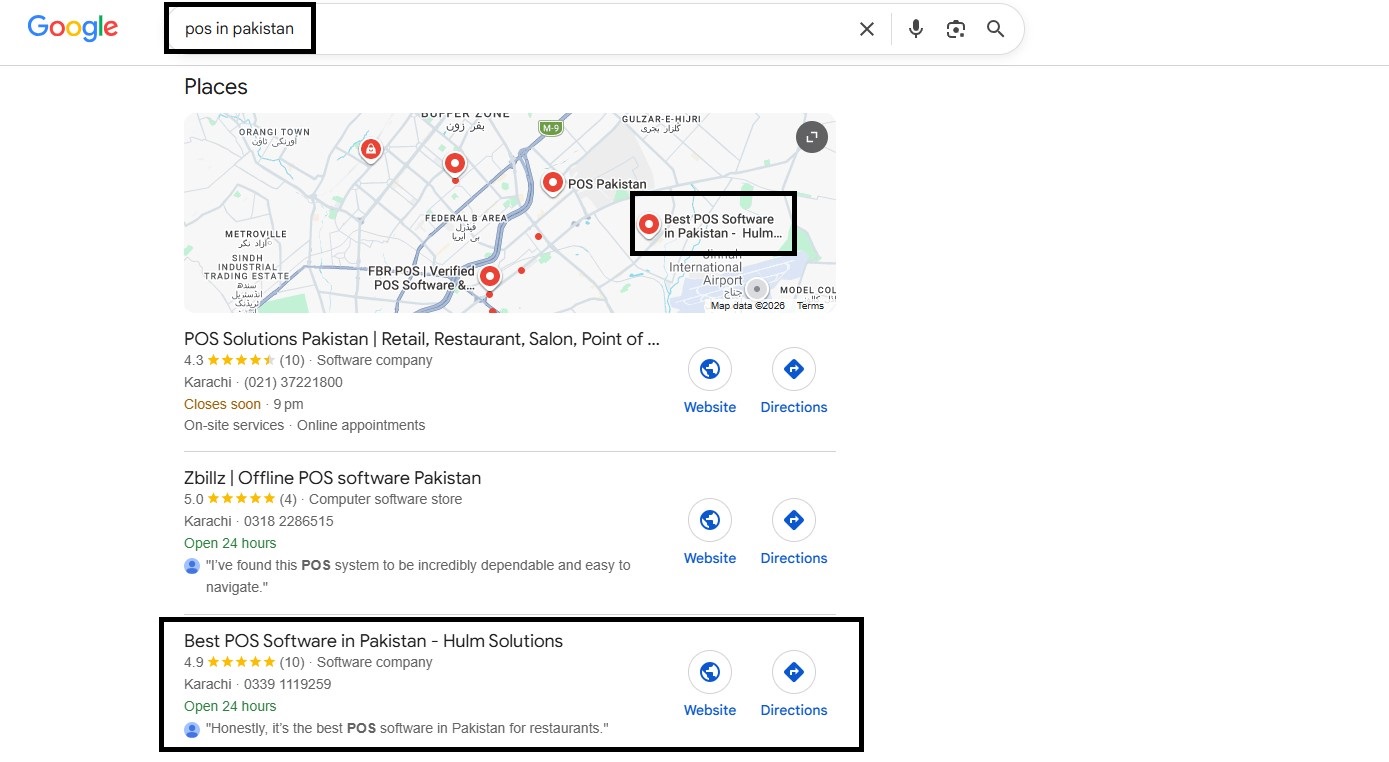
Task: Open Best POS Software Hulm Solutions listing
Action: [x=374, y=641]
